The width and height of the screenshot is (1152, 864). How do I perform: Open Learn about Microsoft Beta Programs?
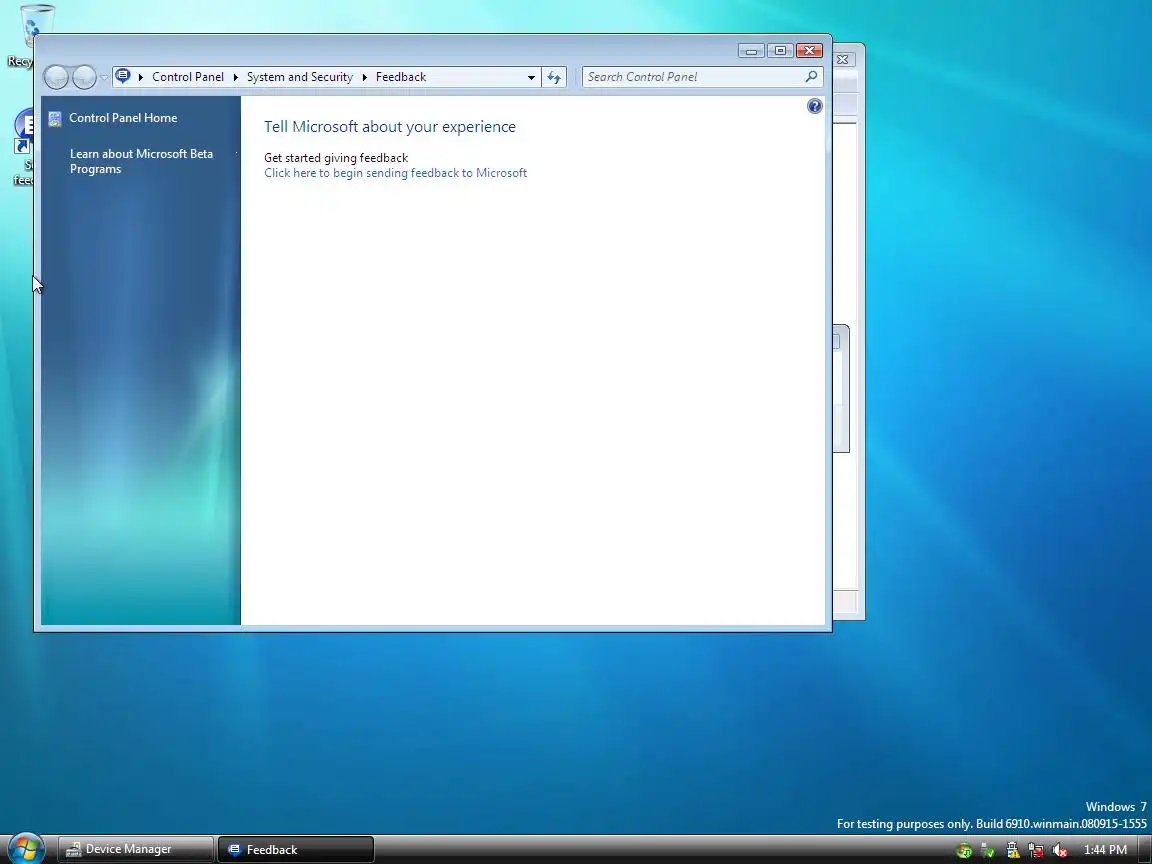coord(141,161)
